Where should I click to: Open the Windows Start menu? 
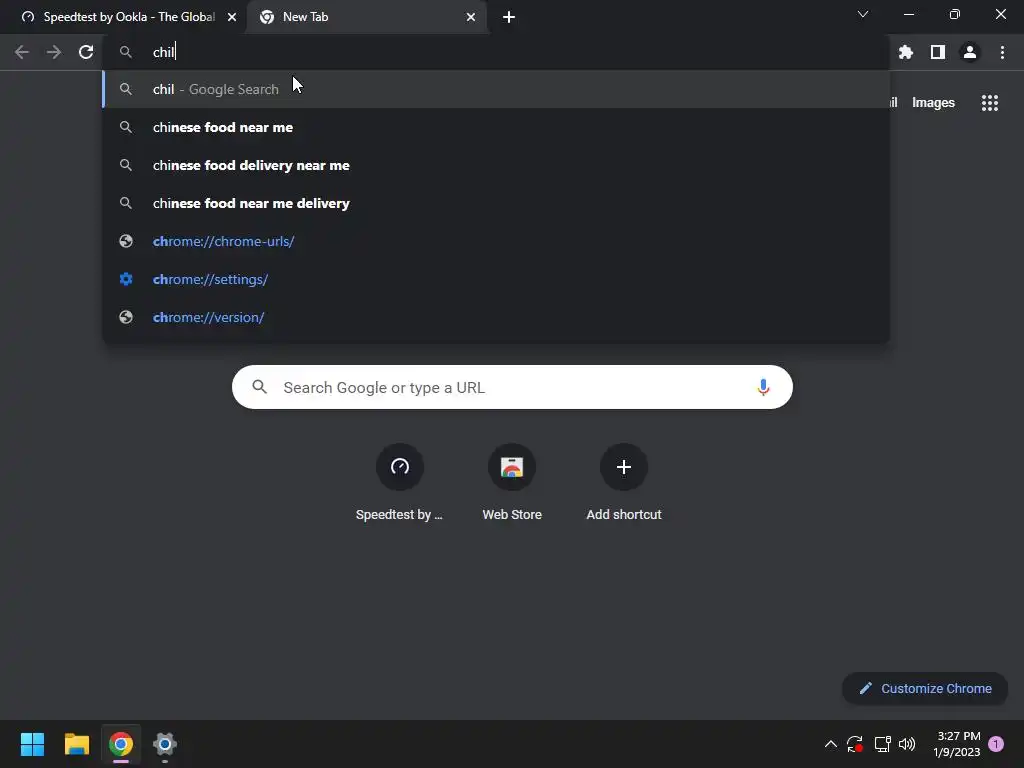32,744
